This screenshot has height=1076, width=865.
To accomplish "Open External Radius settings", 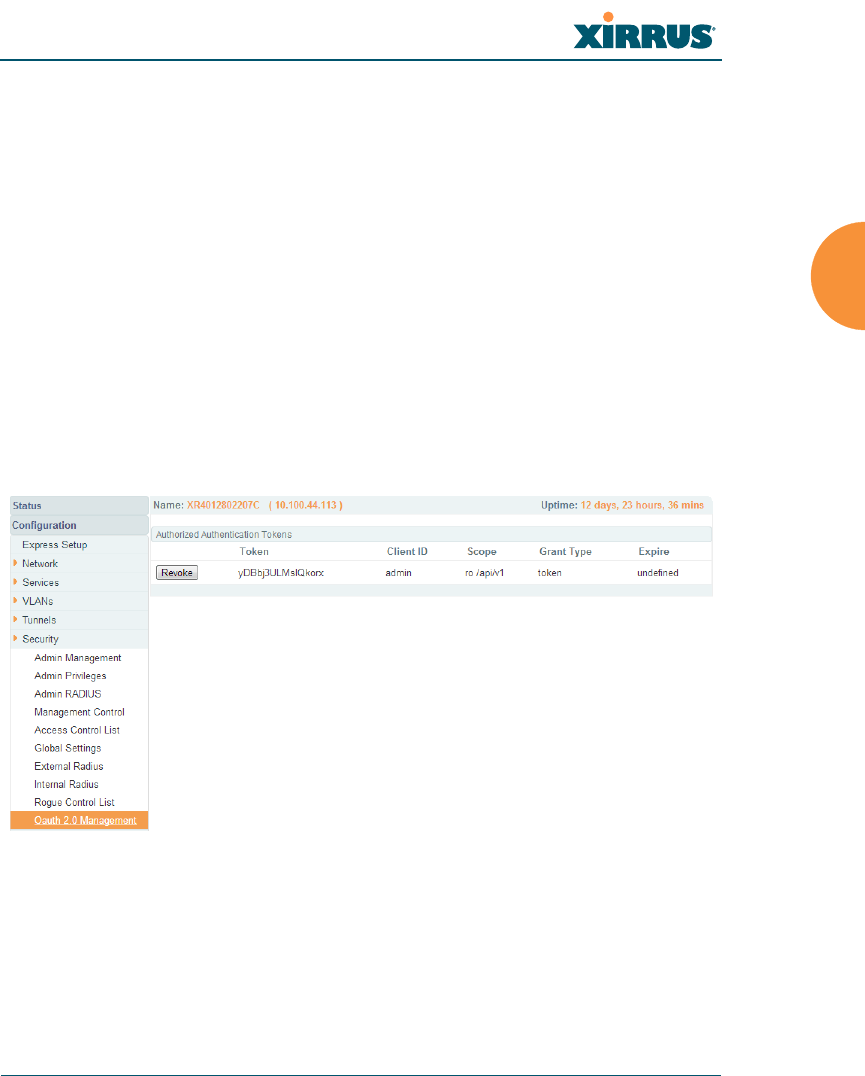I will (x=69, y=766).
